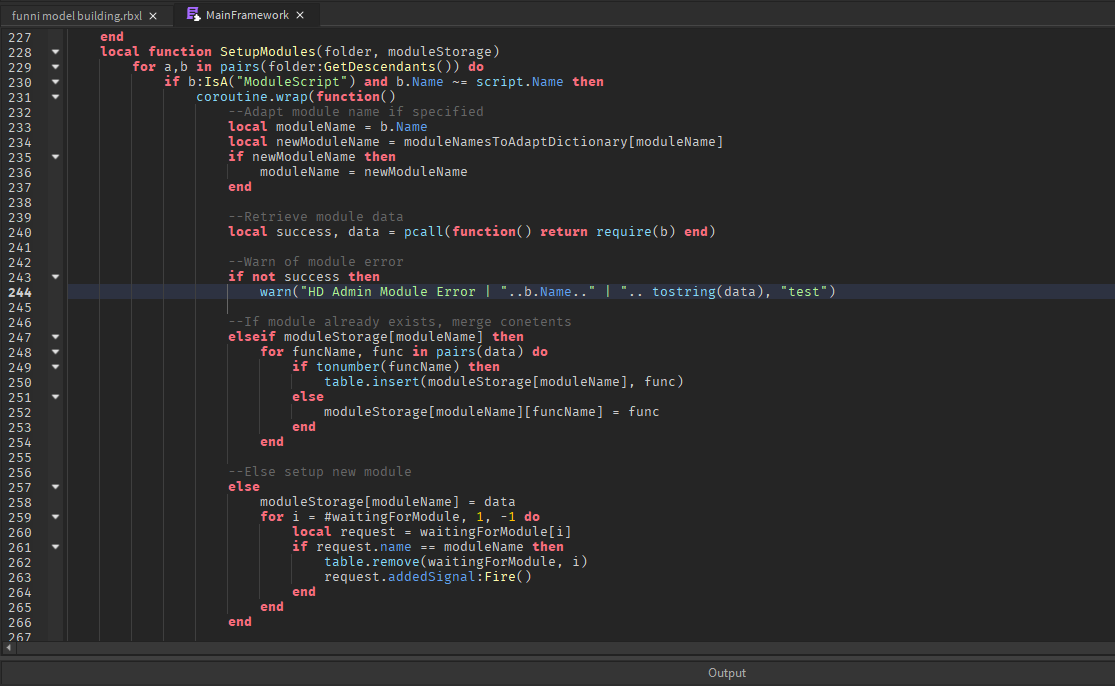Image resolution: width=1115 pixels, height=686 pixels.
Task: Collapse the new module else block at line 257
Action: tap(55, 486)
